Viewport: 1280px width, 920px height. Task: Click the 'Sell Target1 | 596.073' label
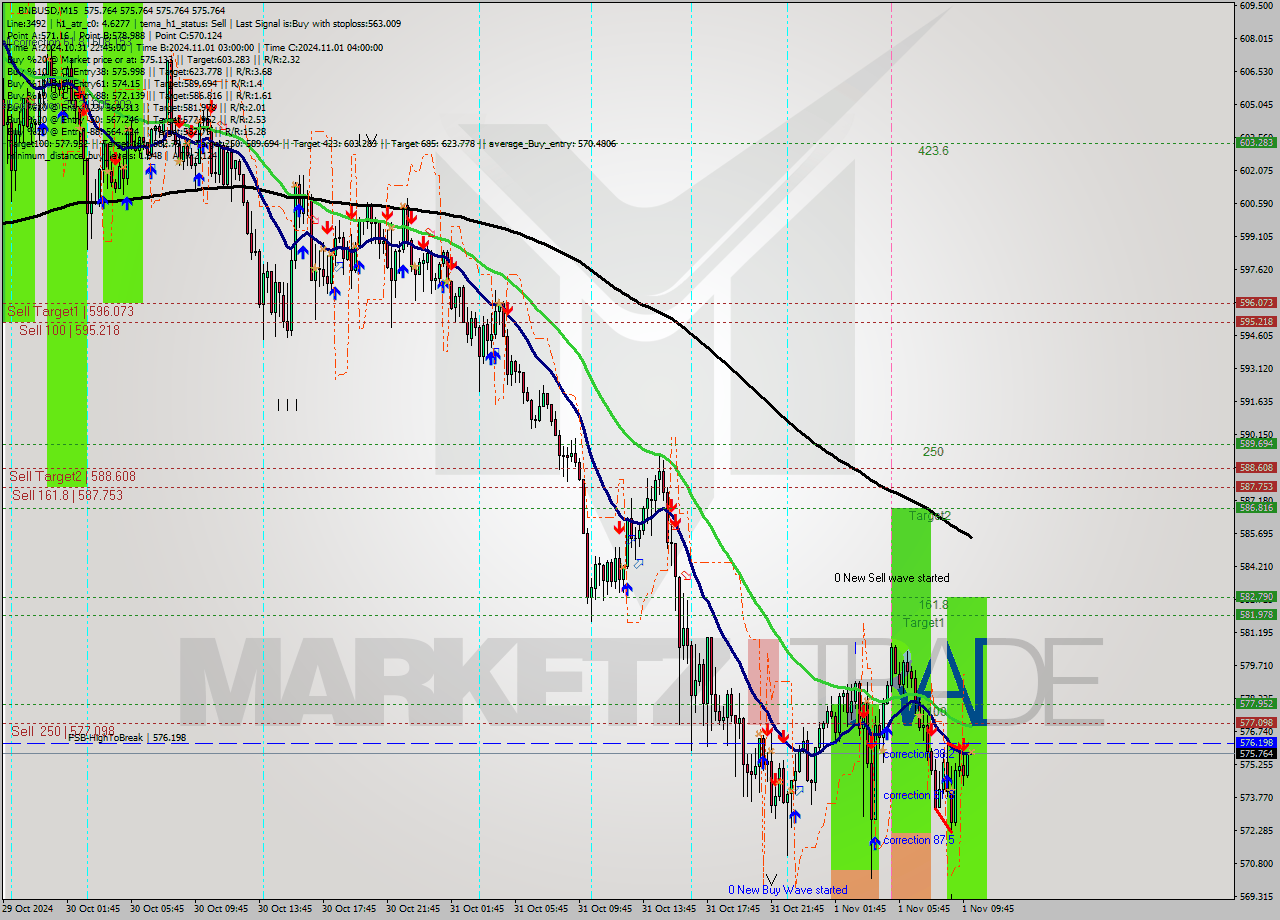tap(71, 312)
